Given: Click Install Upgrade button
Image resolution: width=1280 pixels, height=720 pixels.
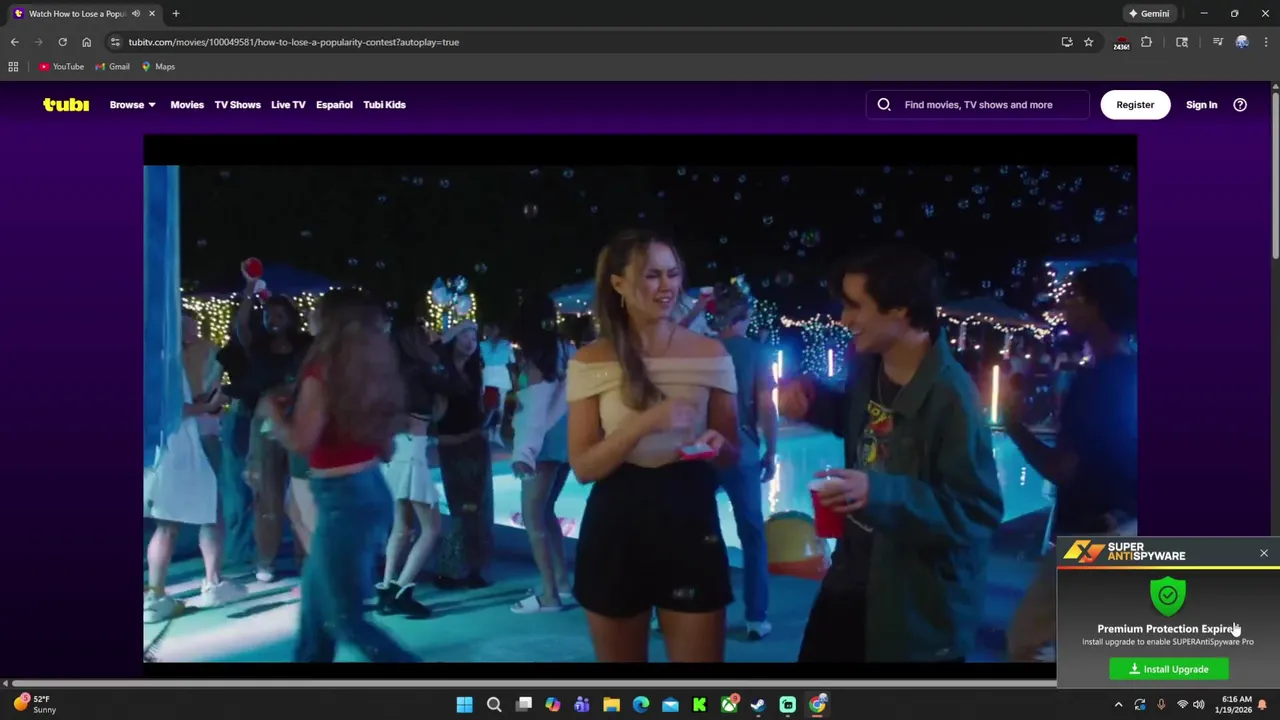Looking at the screenshot, I should coord(1169,669).
